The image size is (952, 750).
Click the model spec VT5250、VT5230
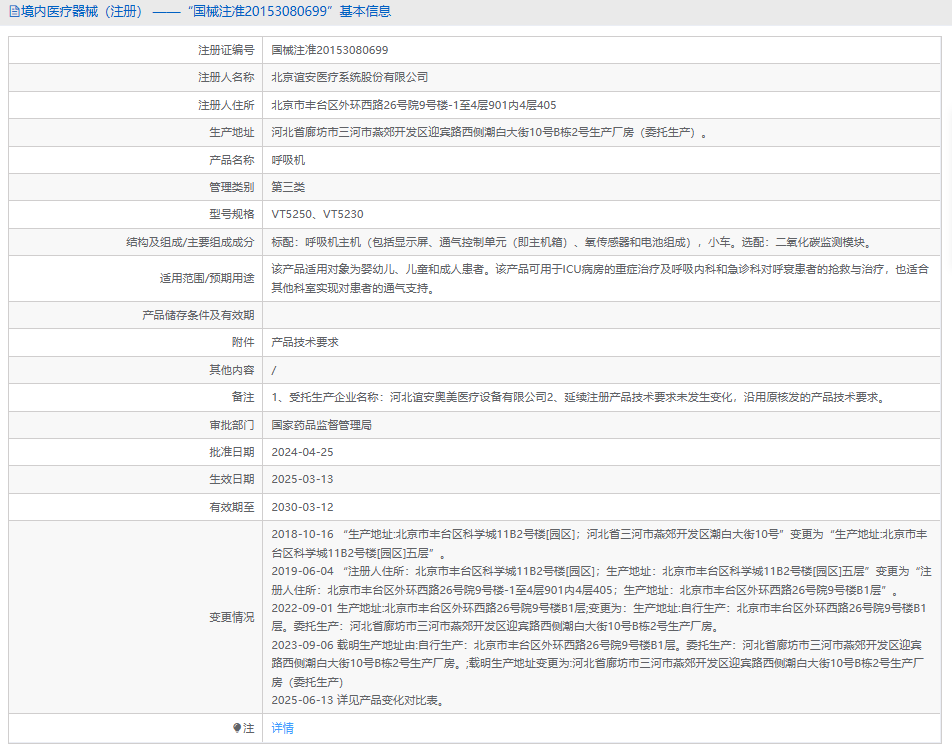pyautogui.click(x=317, y=215)
